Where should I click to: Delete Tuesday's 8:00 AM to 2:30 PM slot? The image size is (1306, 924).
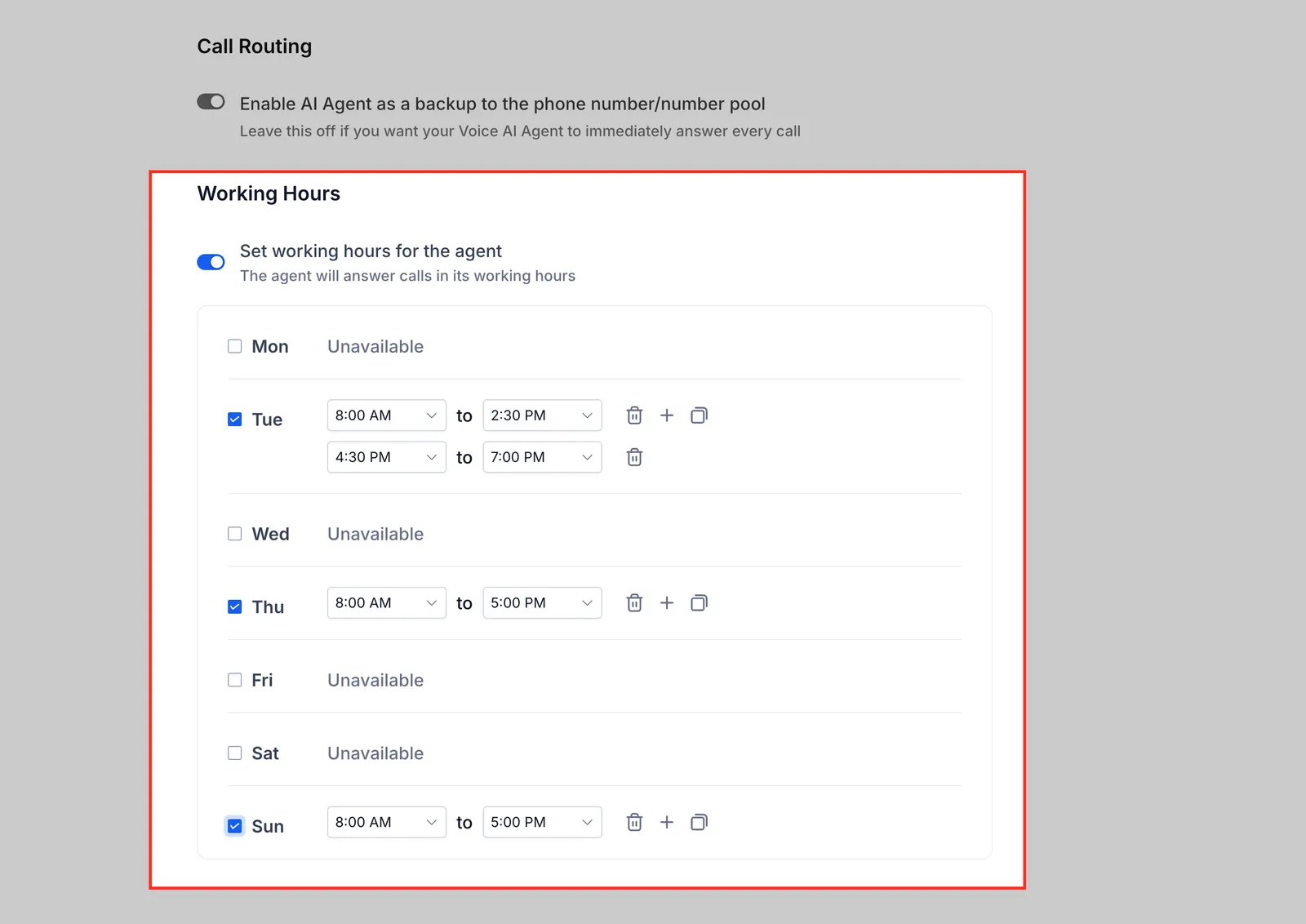pos(634,415)
